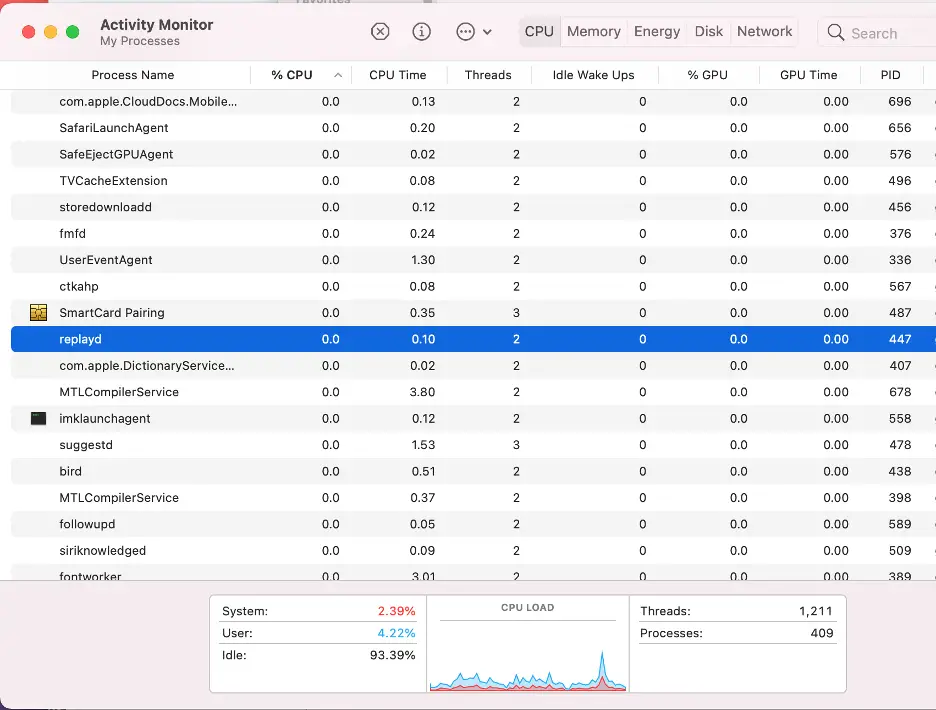
Task: Sort by PID column header
Action: pos(890,75)
